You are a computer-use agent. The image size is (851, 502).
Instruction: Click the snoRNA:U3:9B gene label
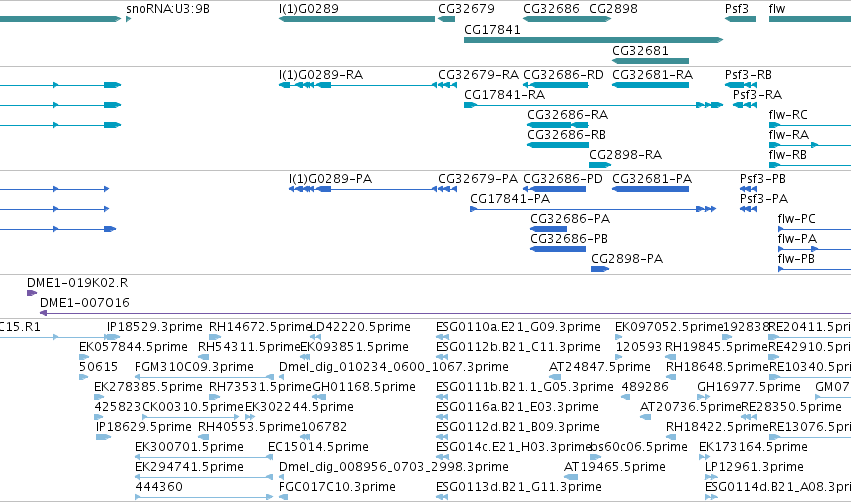pos(168,9)
